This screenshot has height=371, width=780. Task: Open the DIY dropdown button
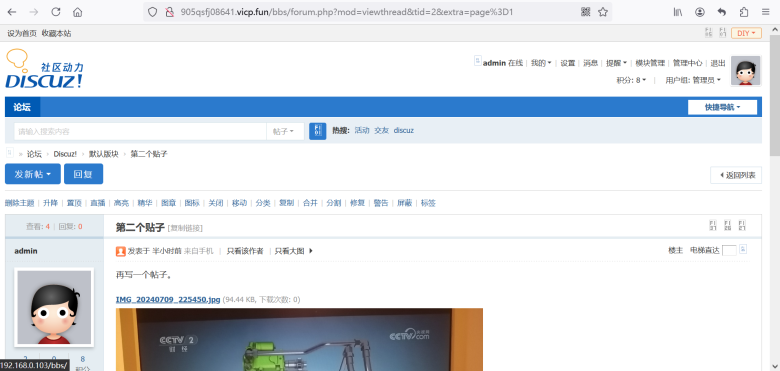point(746,33)
